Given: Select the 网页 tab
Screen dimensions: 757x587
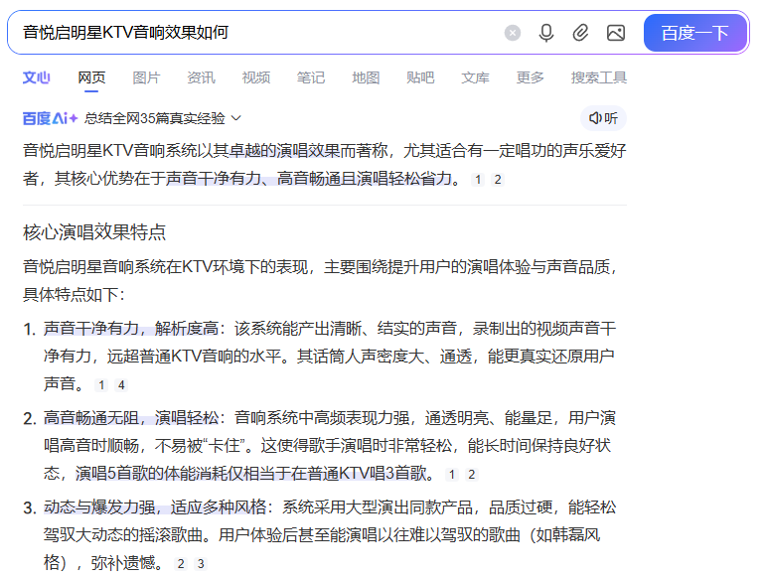Looking at the screenshot, I should (x=92, y=77).
